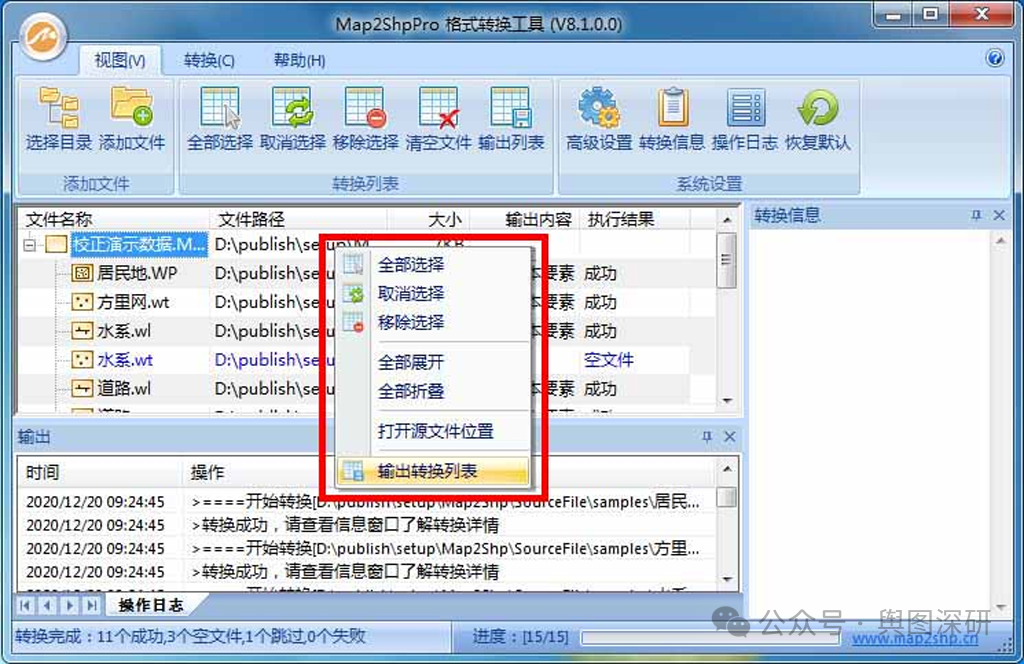Image resolution: width=1024 pixels, height=664 pixels.
Task: Click the 清空文件 ribbon icon
Action: pyautogui.click(x=438, y=108)
